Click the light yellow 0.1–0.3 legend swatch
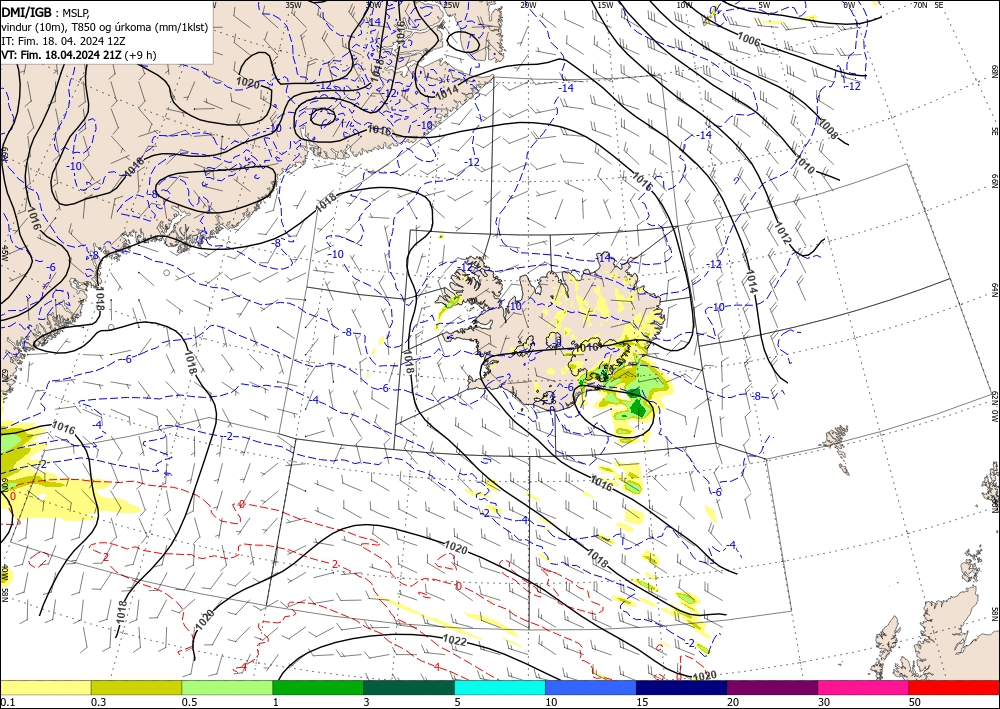1000x709 pixels. coord(45,687)
